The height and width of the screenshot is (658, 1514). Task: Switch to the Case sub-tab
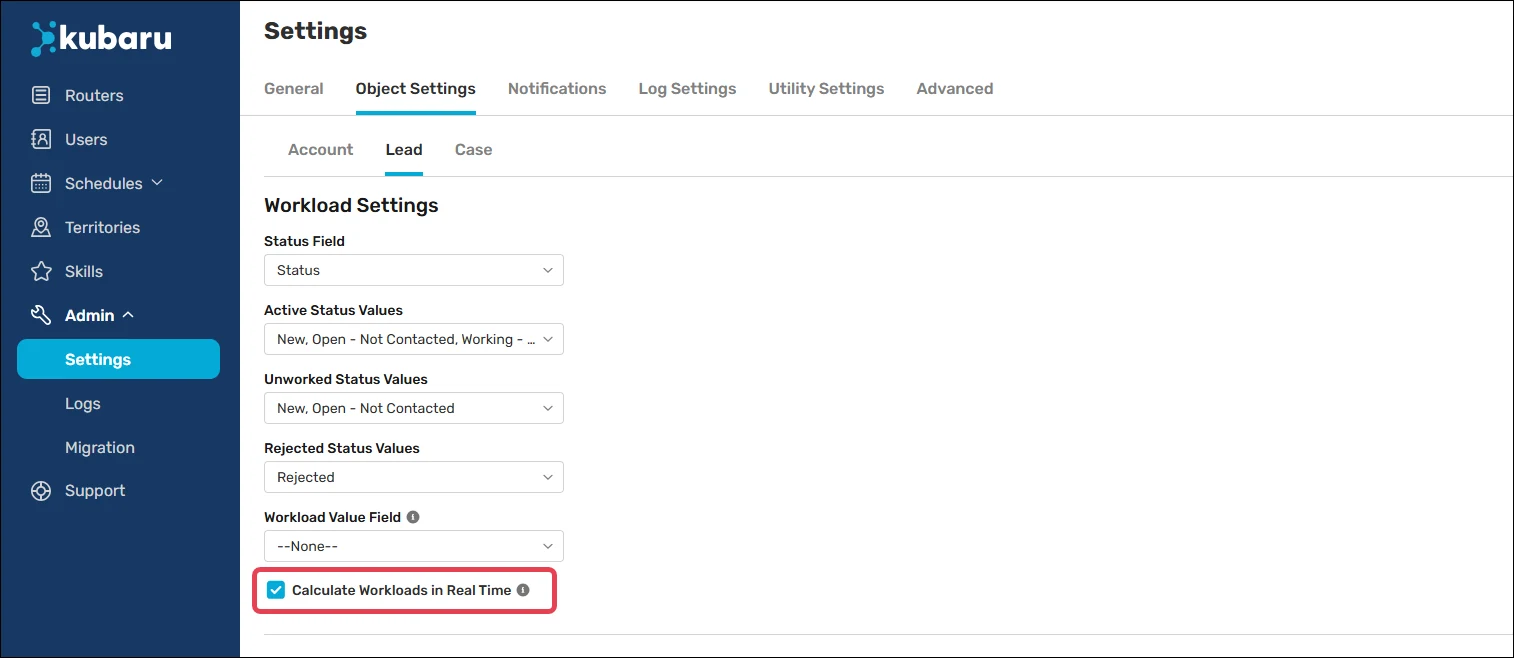474,150
